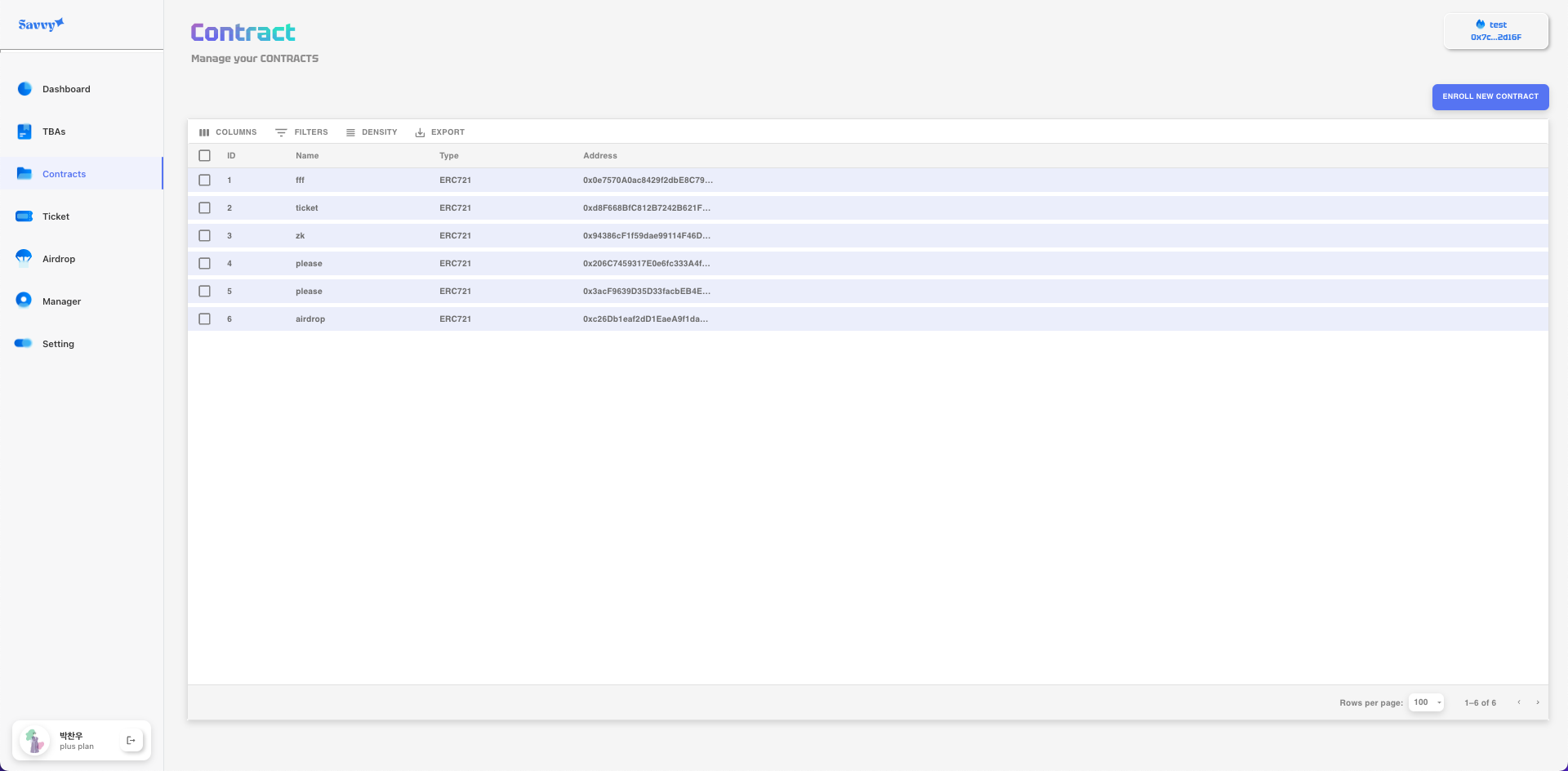The width and height of the screenshot is (1568, 771).
Task: Click the Dashboard pie icon
Action: coord(24,89)
